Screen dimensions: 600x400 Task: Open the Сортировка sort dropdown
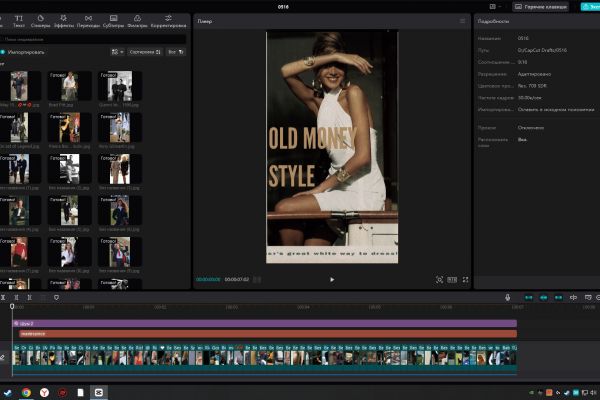pyautogui.click(x=143, y=51)
